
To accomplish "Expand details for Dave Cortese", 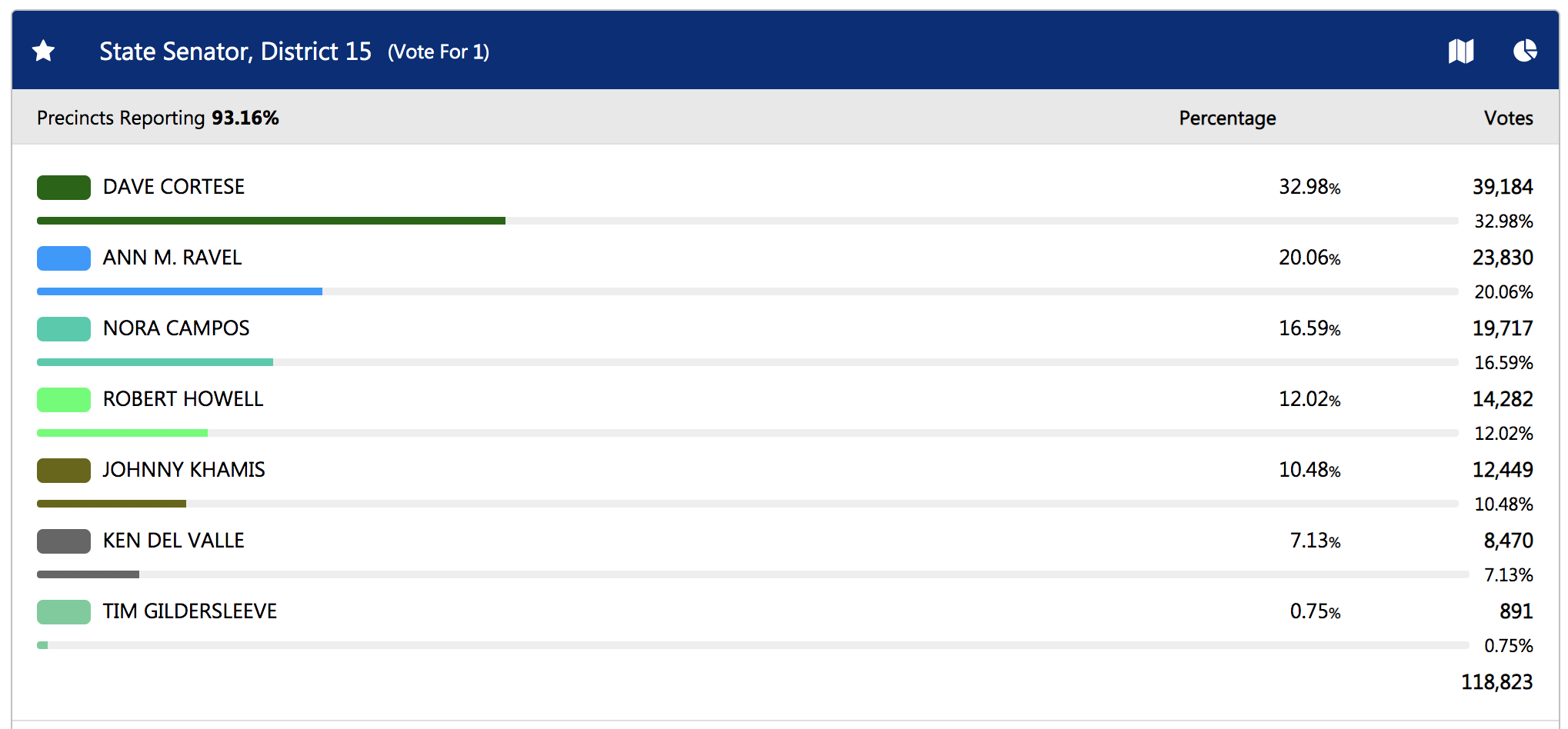I will [x=173, y=187].
